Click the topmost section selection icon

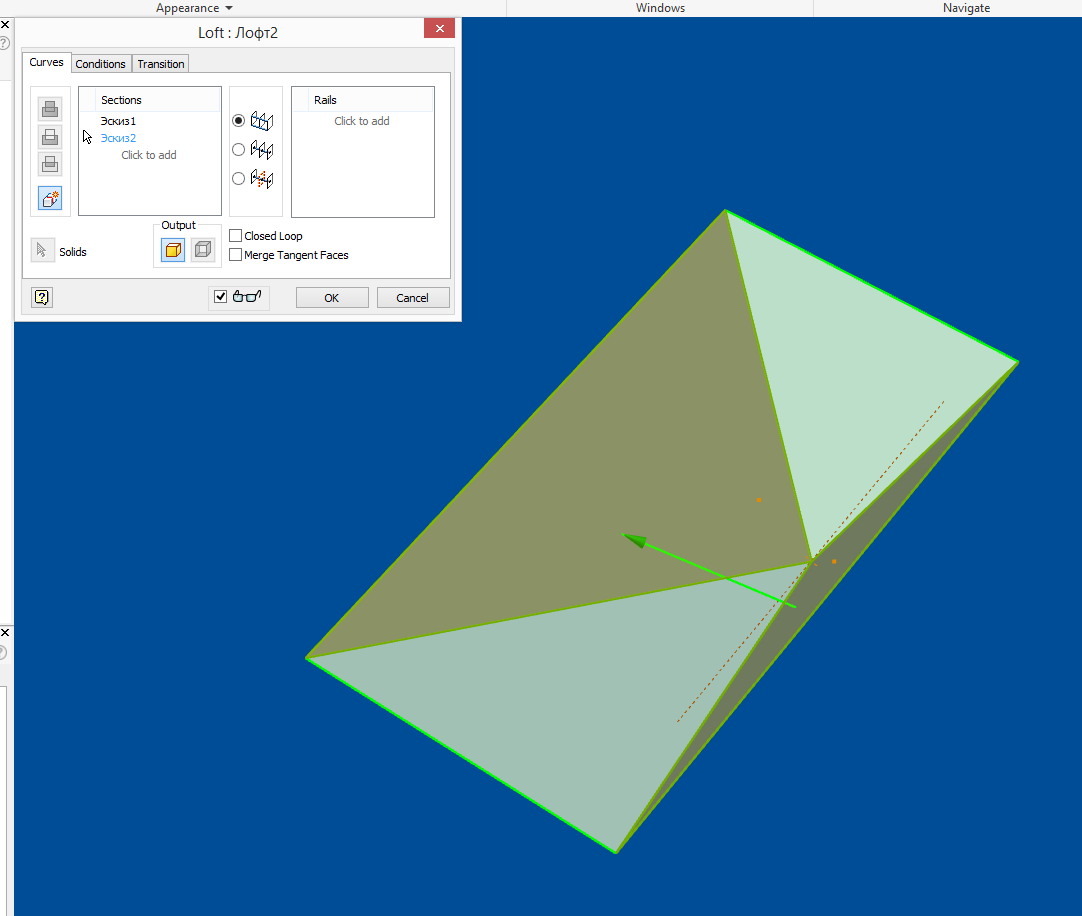pos(49,108)
